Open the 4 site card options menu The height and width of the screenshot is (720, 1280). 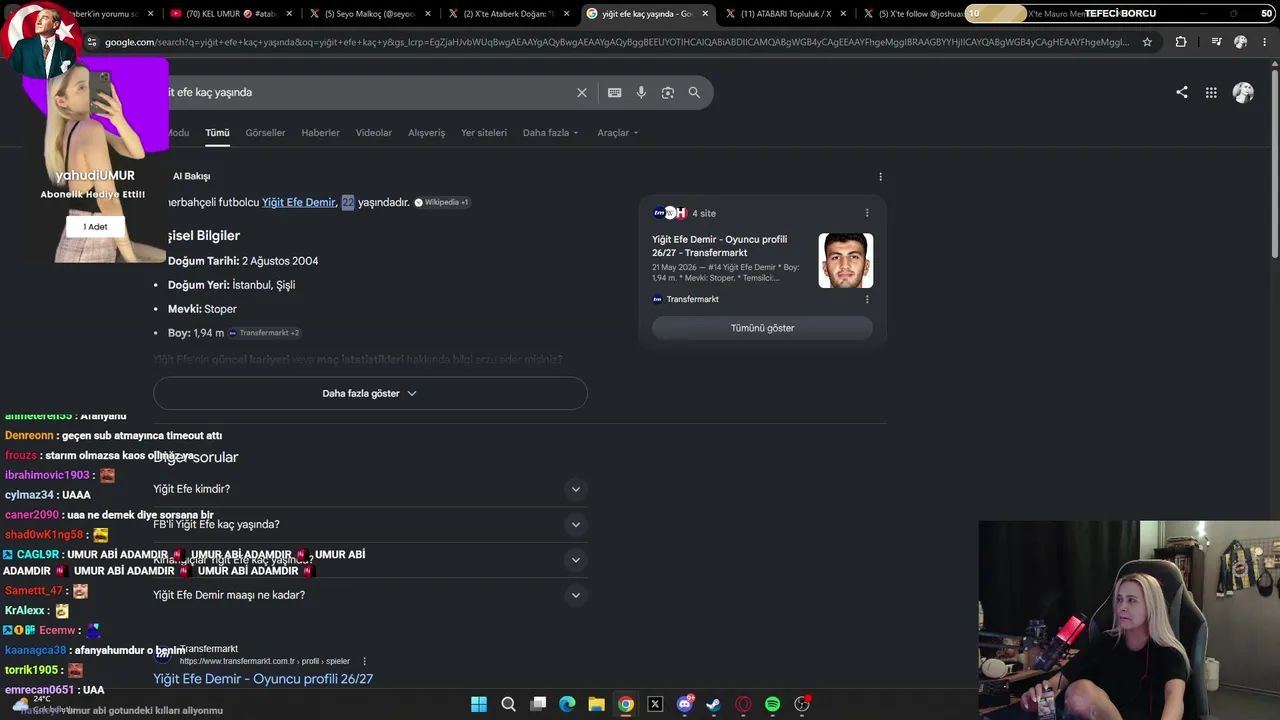(867, 213)
